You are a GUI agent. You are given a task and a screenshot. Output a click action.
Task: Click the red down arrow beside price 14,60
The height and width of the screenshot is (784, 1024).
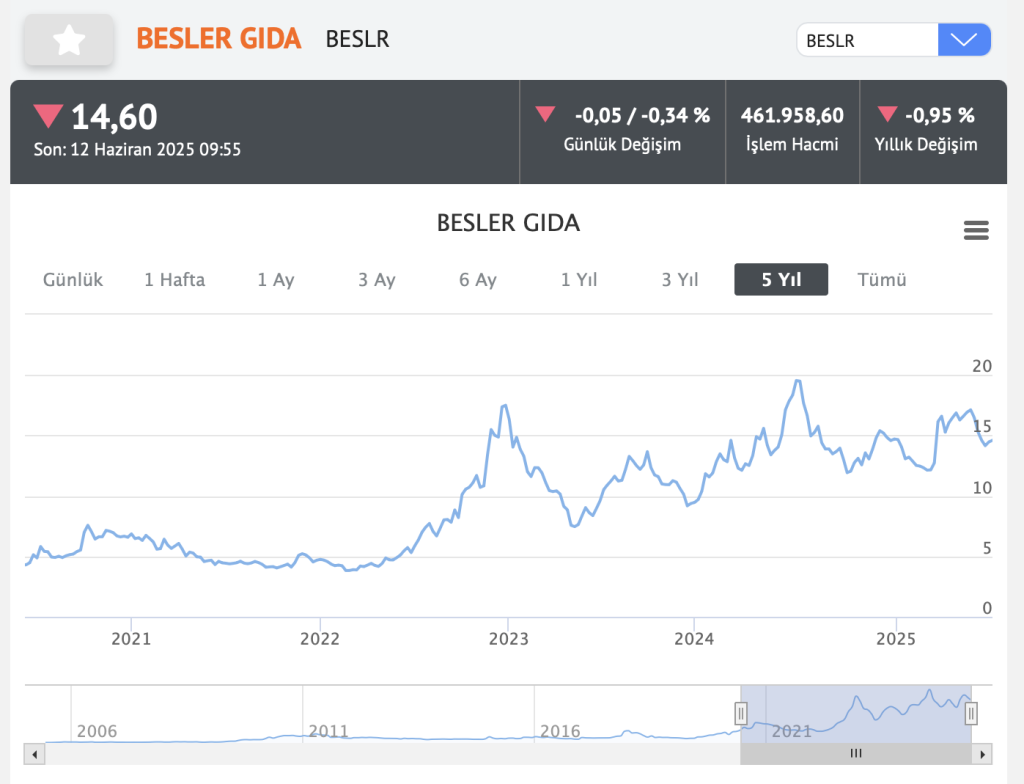48,116
